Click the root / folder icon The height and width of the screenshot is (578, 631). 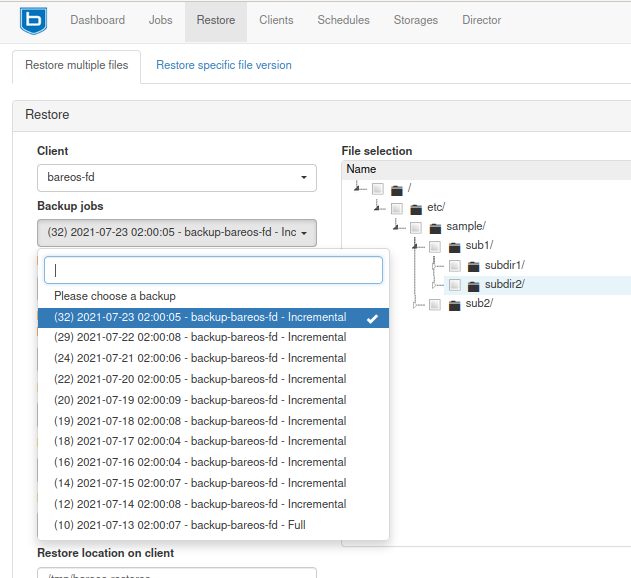pos(397,189)
